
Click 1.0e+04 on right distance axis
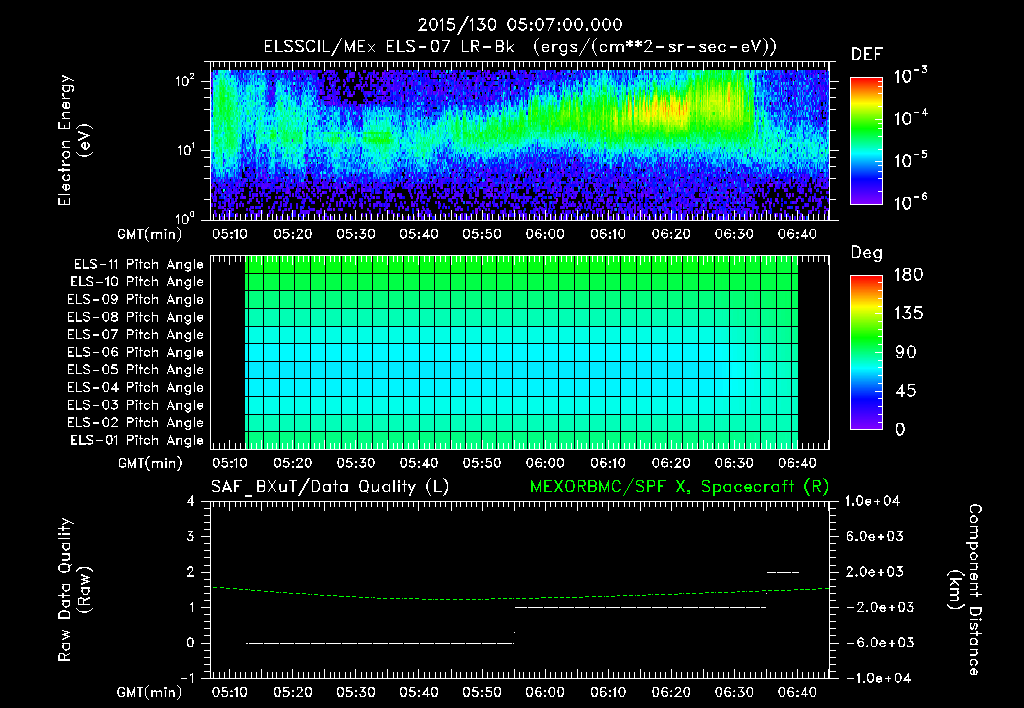point(872,502)
